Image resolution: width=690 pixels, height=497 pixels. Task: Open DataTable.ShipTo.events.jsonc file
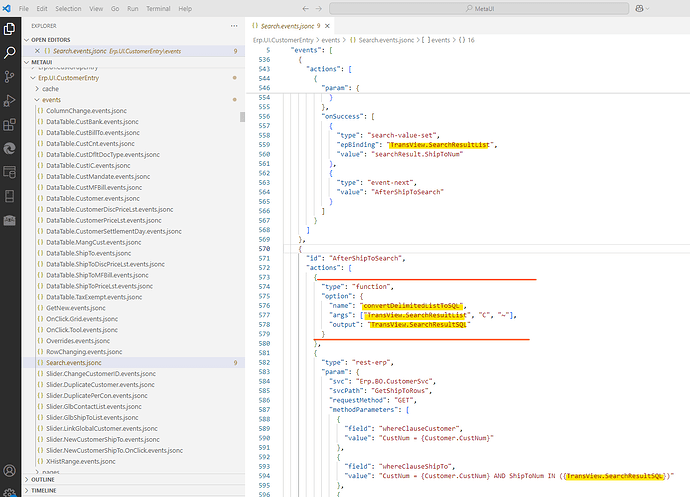pyautogui.click(x=88, y=254)
